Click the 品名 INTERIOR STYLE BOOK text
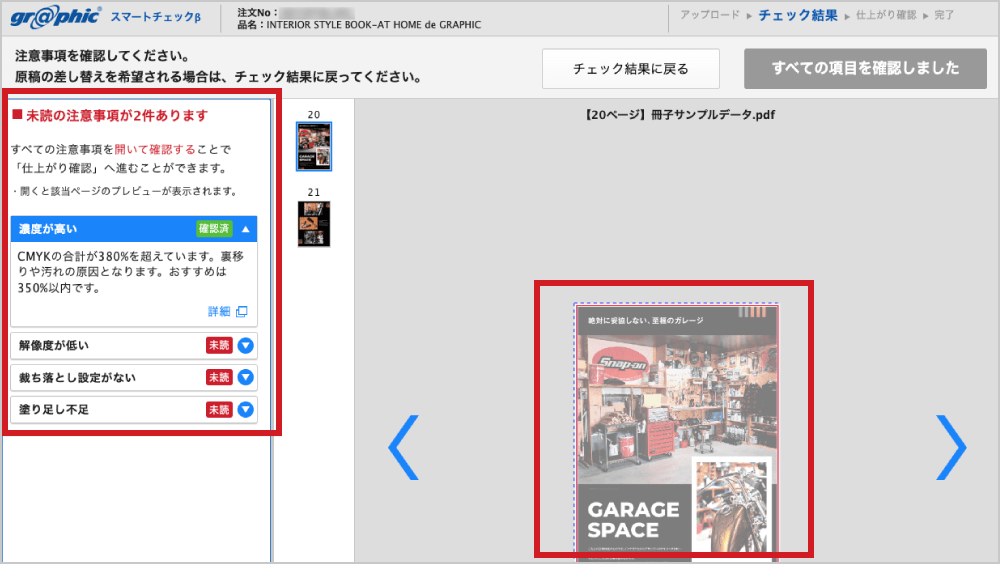 pyautogui.click(x=359, y=25)
